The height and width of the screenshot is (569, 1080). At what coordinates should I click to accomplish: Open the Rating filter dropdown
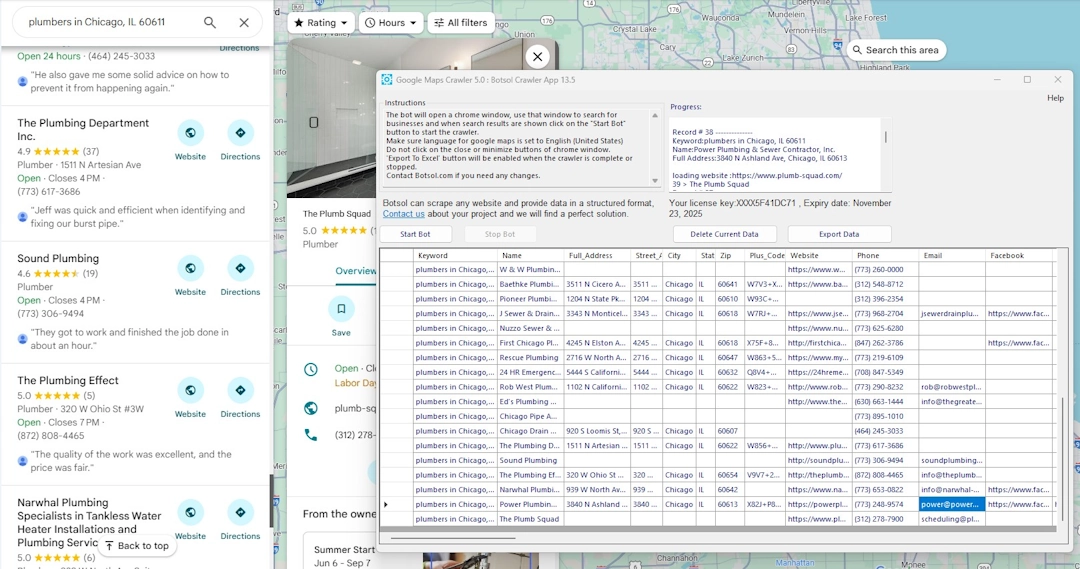pyautogui.click(x=321, y=23)
